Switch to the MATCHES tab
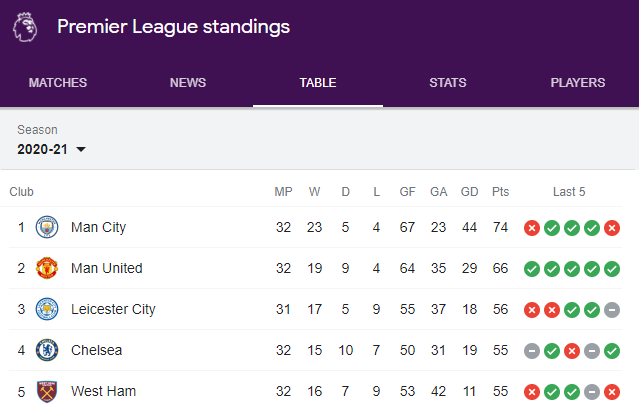 point(58,83)
